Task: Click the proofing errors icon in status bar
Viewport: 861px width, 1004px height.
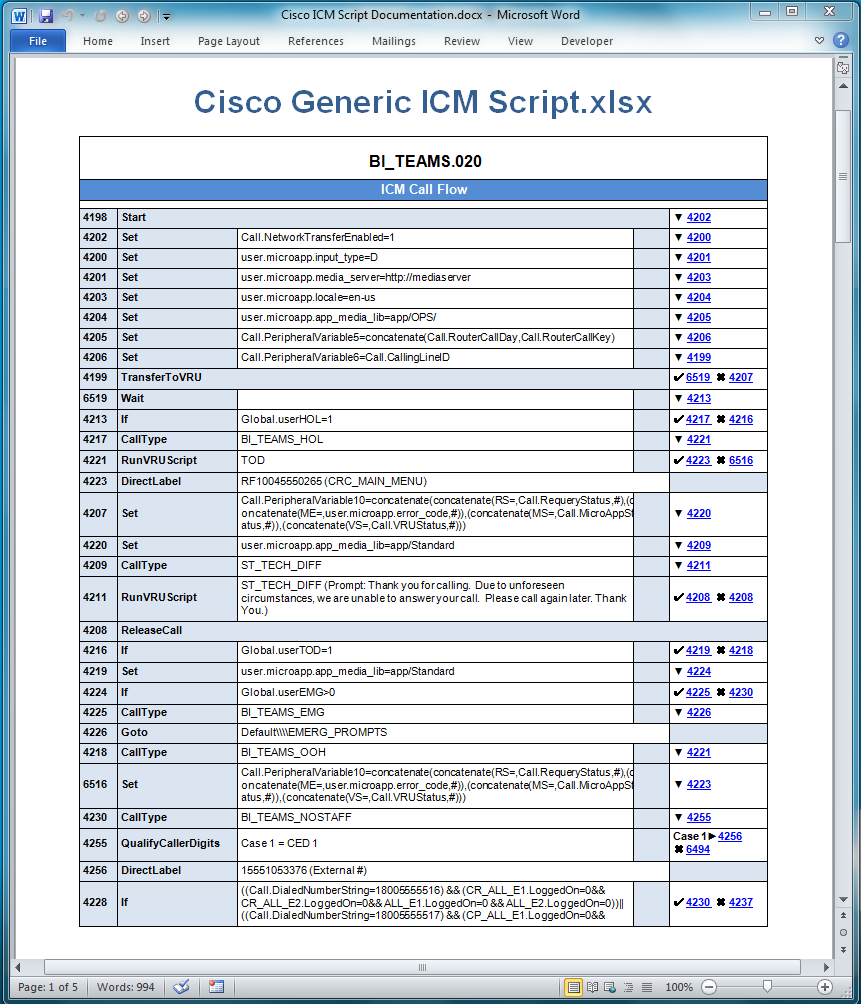Action: point(182,987)
